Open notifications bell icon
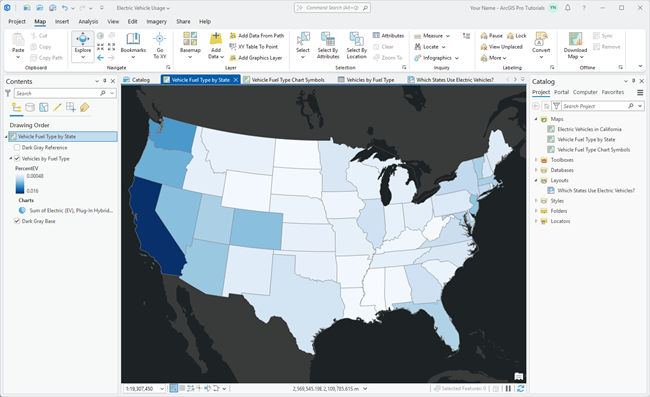 568,8
